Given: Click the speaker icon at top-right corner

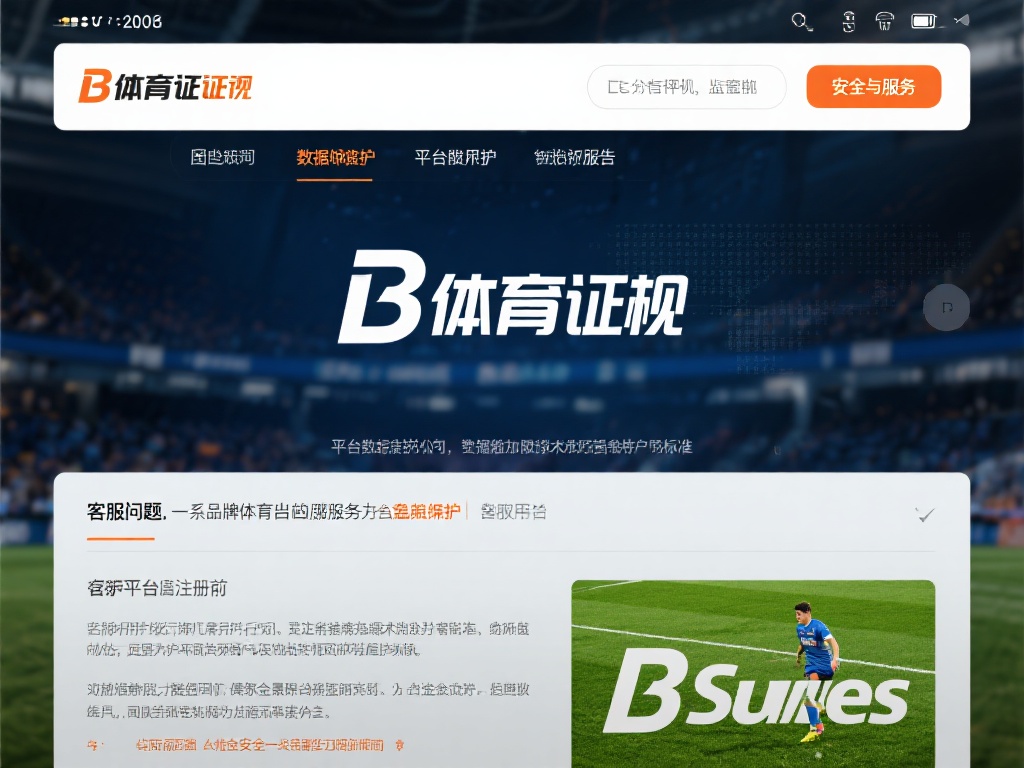Looking at the screenshot, I should point(961,21).
